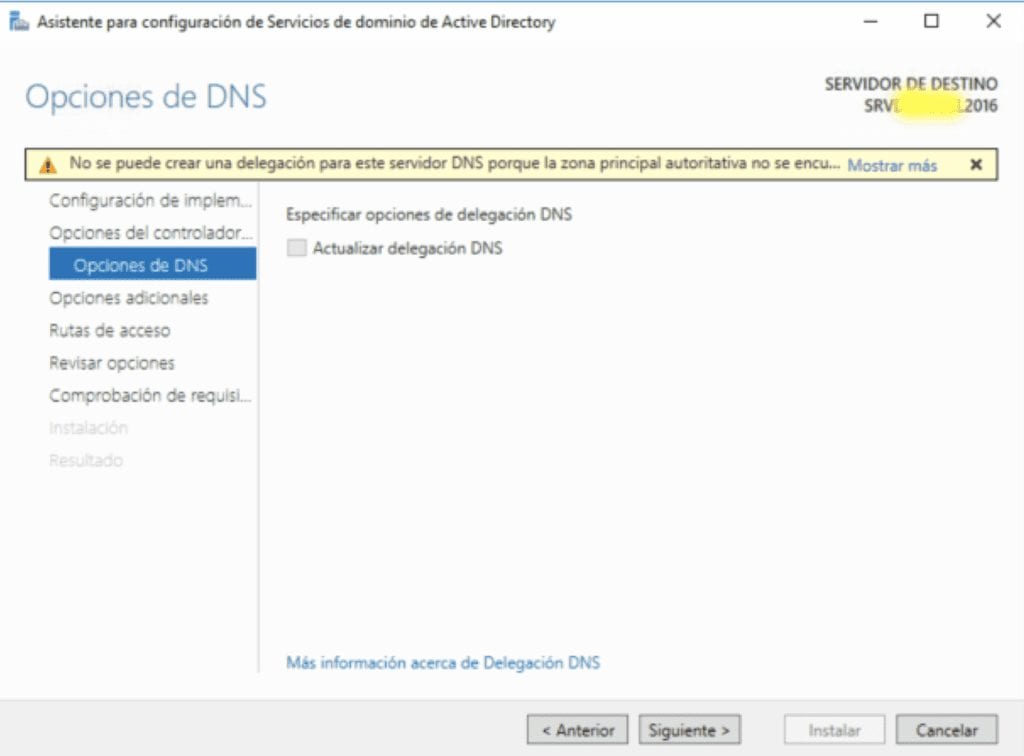1024x756 pixels.
Task: Enable the Actualizar delegación DNS checkbox
Action: [x=294, y=247]
